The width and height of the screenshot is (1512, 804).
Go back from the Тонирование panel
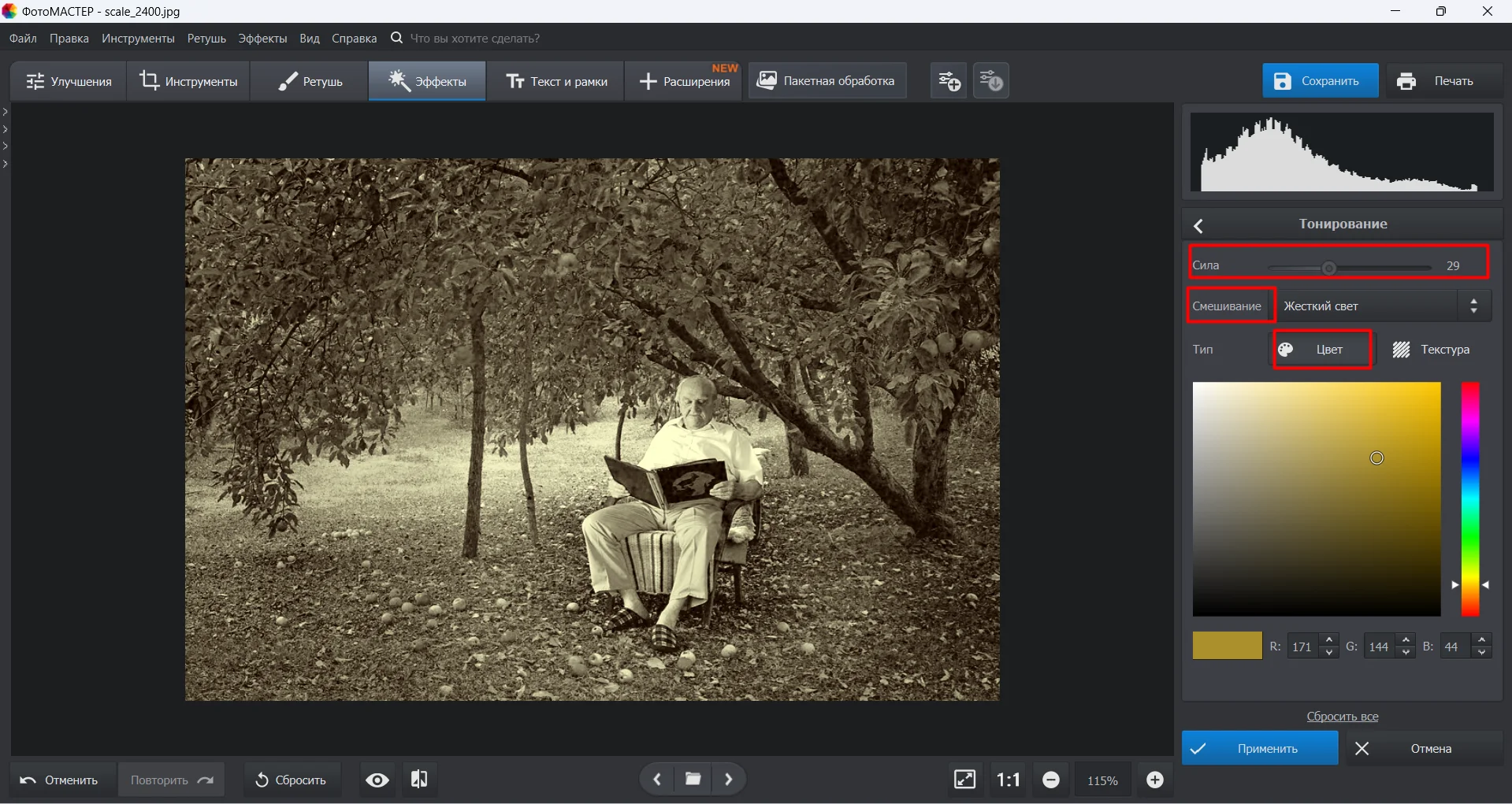1198,226
